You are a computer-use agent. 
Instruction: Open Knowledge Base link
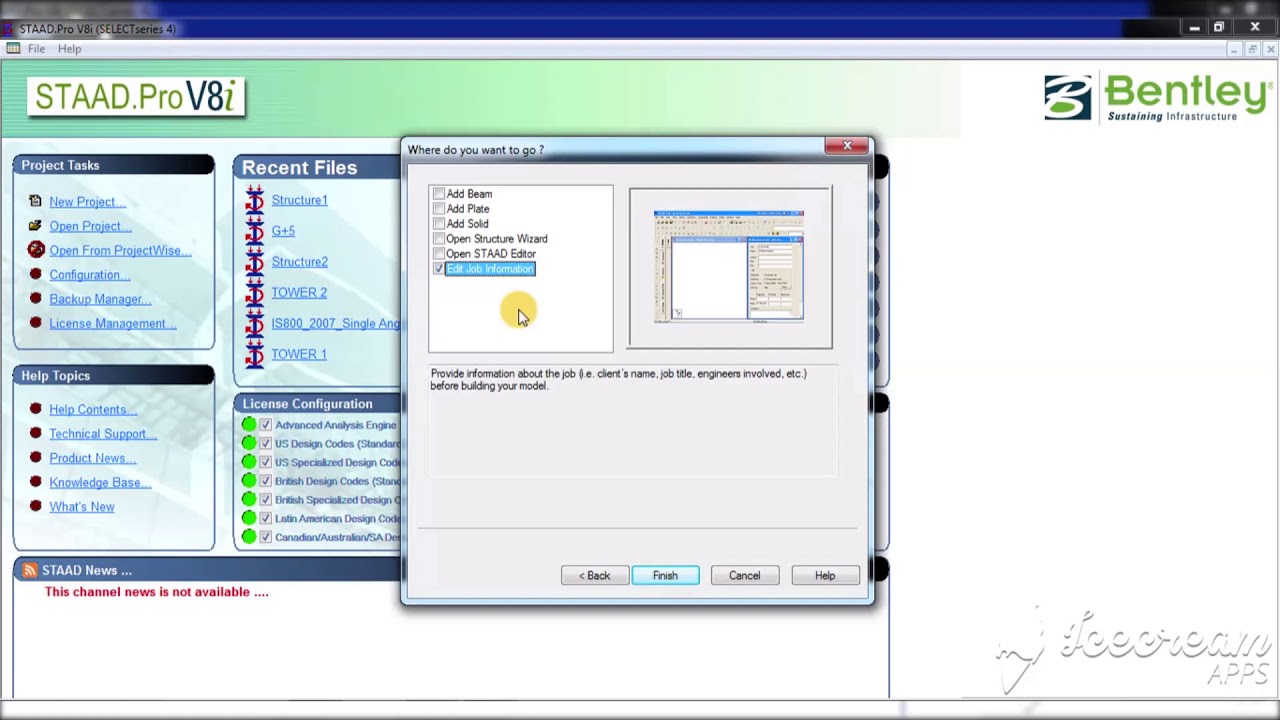point(100,483)
